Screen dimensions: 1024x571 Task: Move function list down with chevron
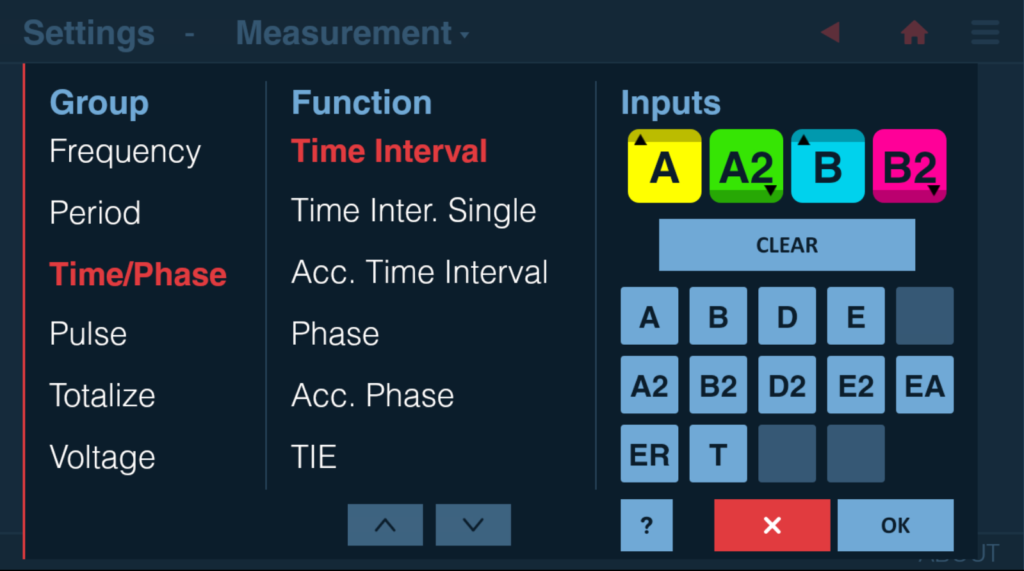pyautogui.click(x=473, y=525)
